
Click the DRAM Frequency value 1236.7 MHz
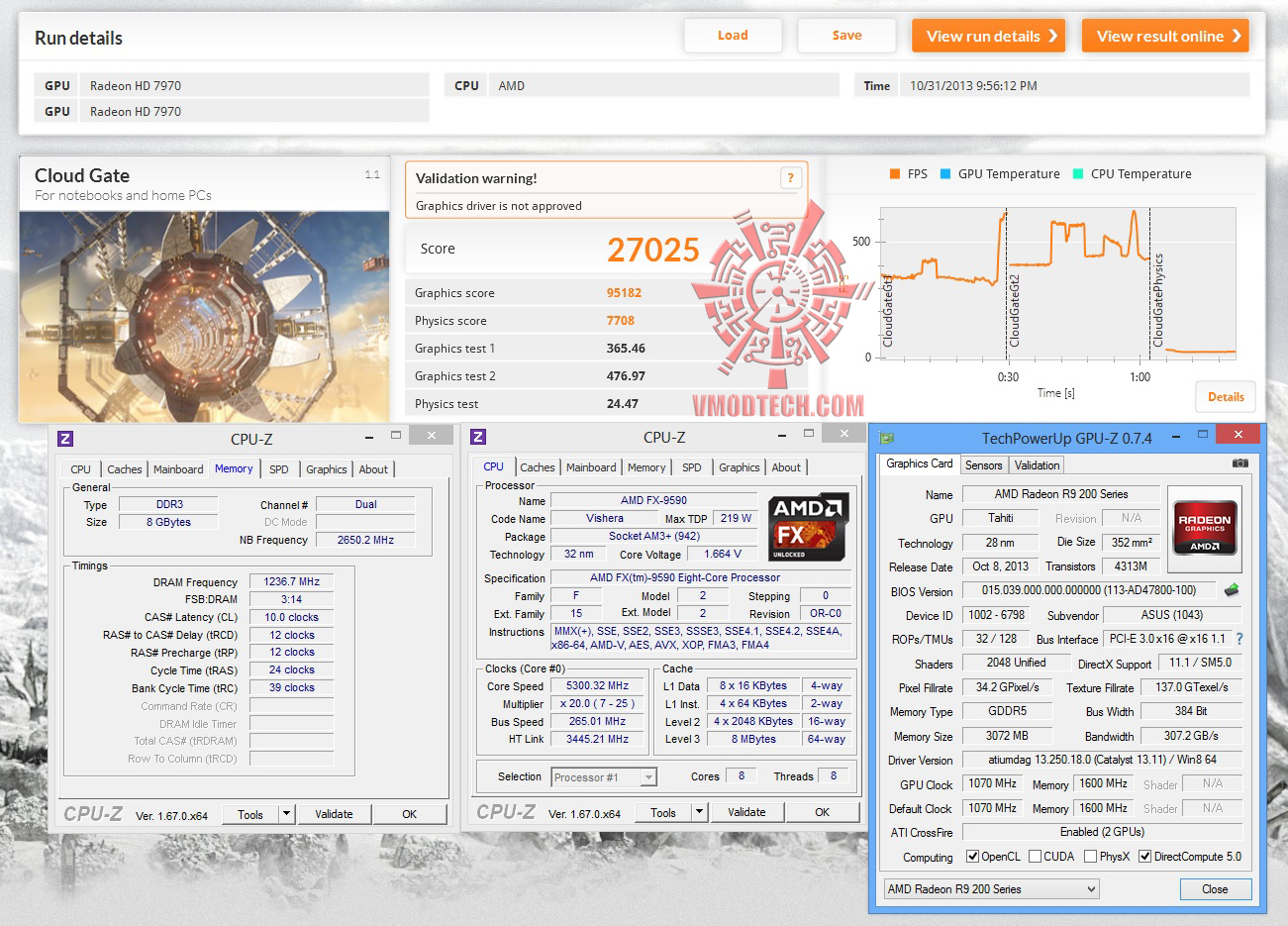[292, 582]
